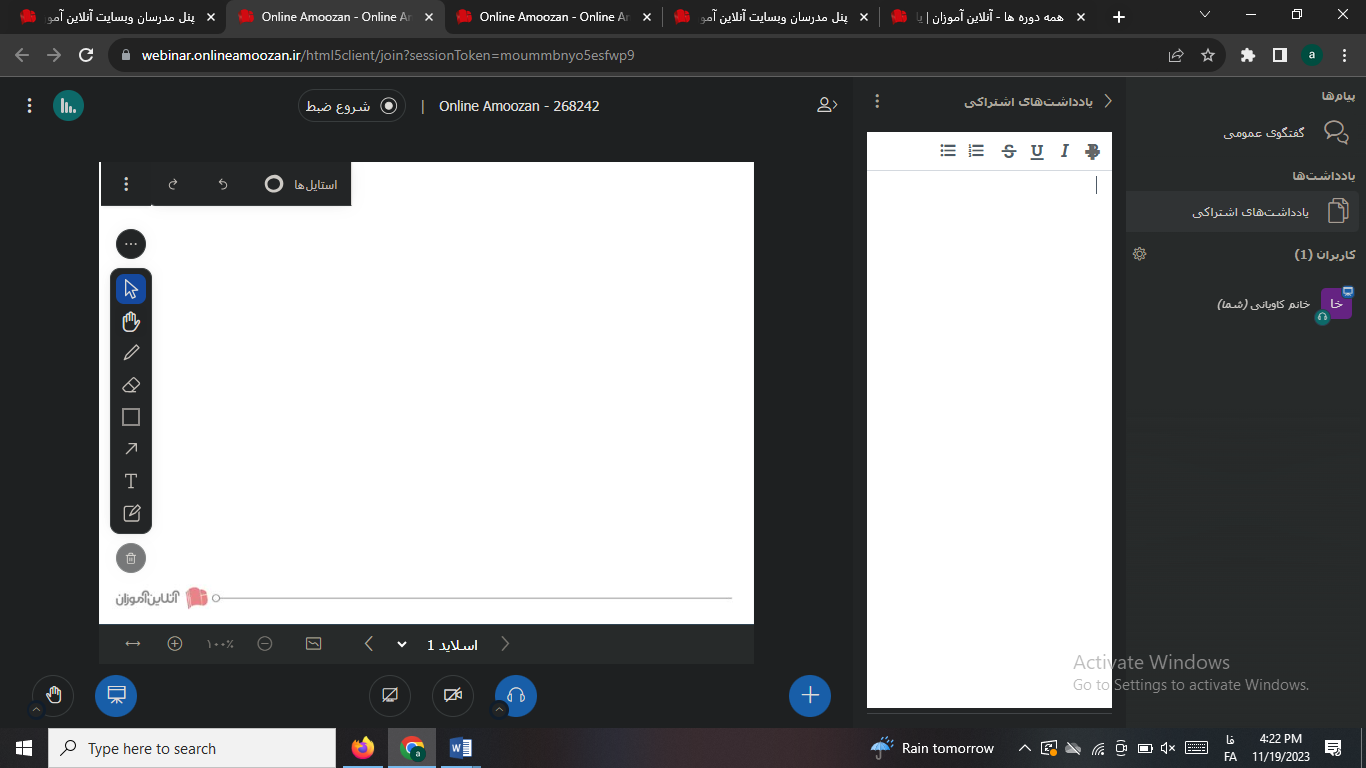Open the blue plus actions button
Image resolution: width=1366 pixels, height=768 pixels.
(810, 696)
